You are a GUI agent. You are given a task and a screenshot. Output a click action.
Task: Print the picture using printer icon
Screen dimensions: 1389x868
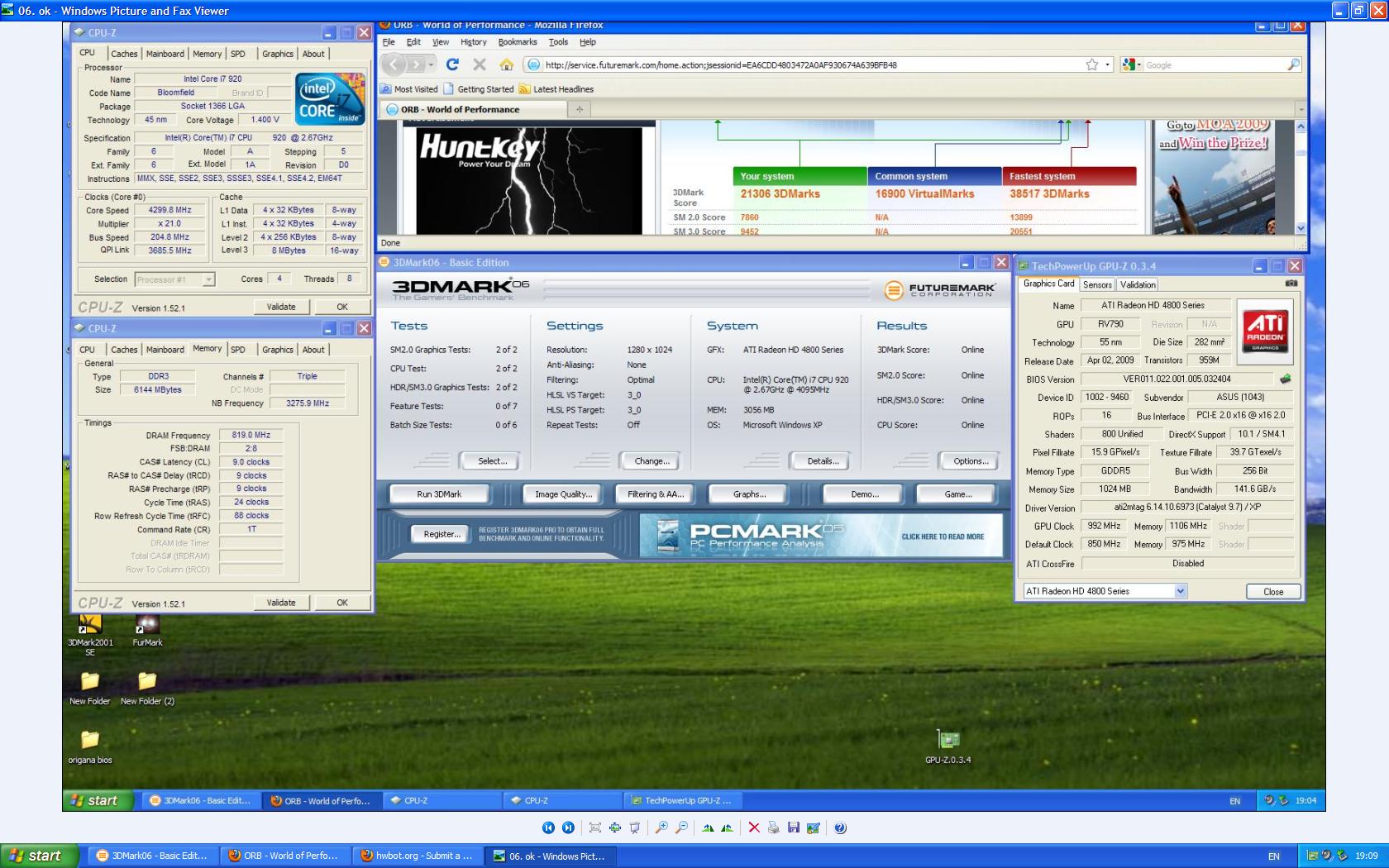coord(774,827)
